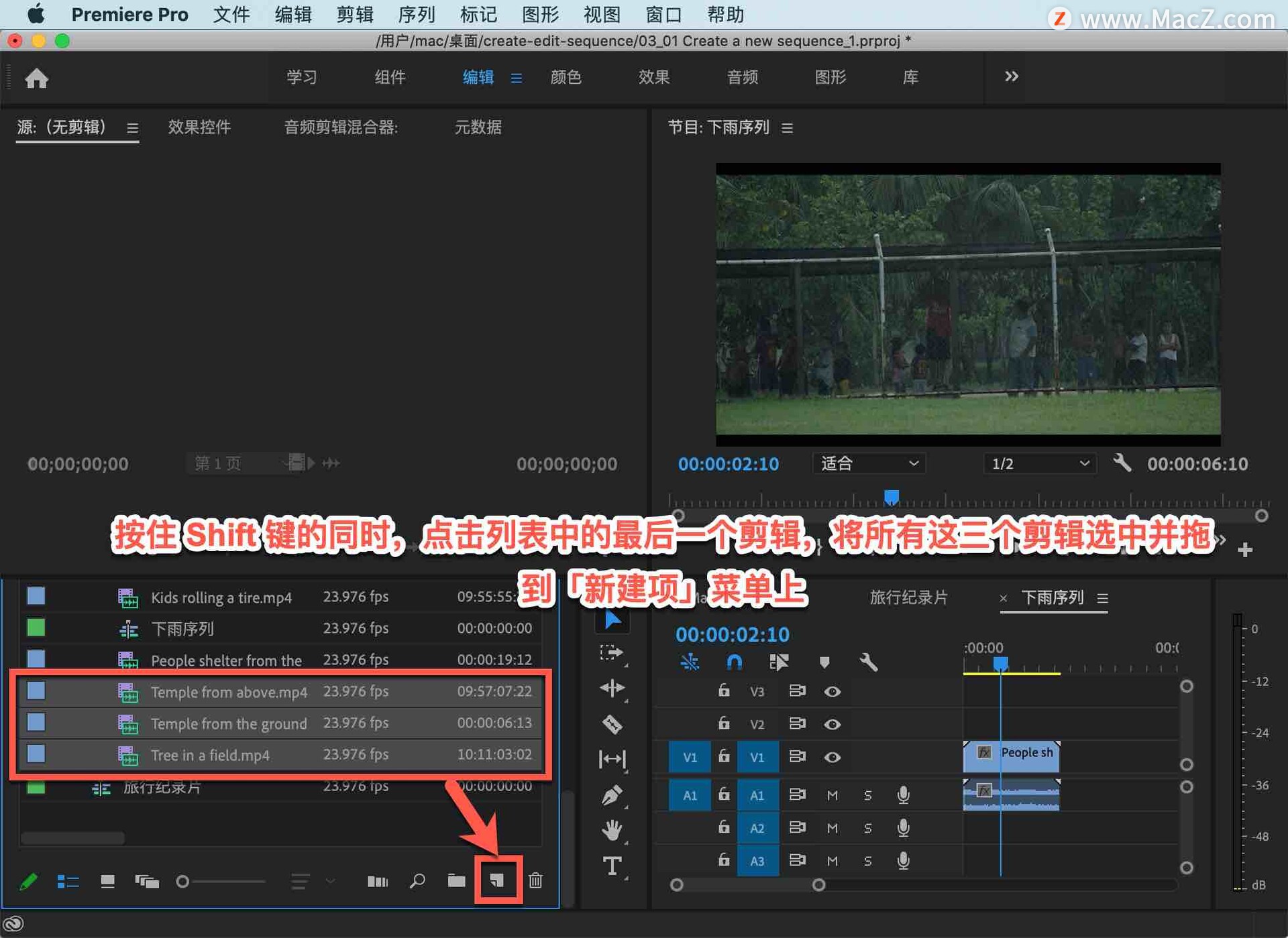Open the New Bin folder icon

click(456, 880)
